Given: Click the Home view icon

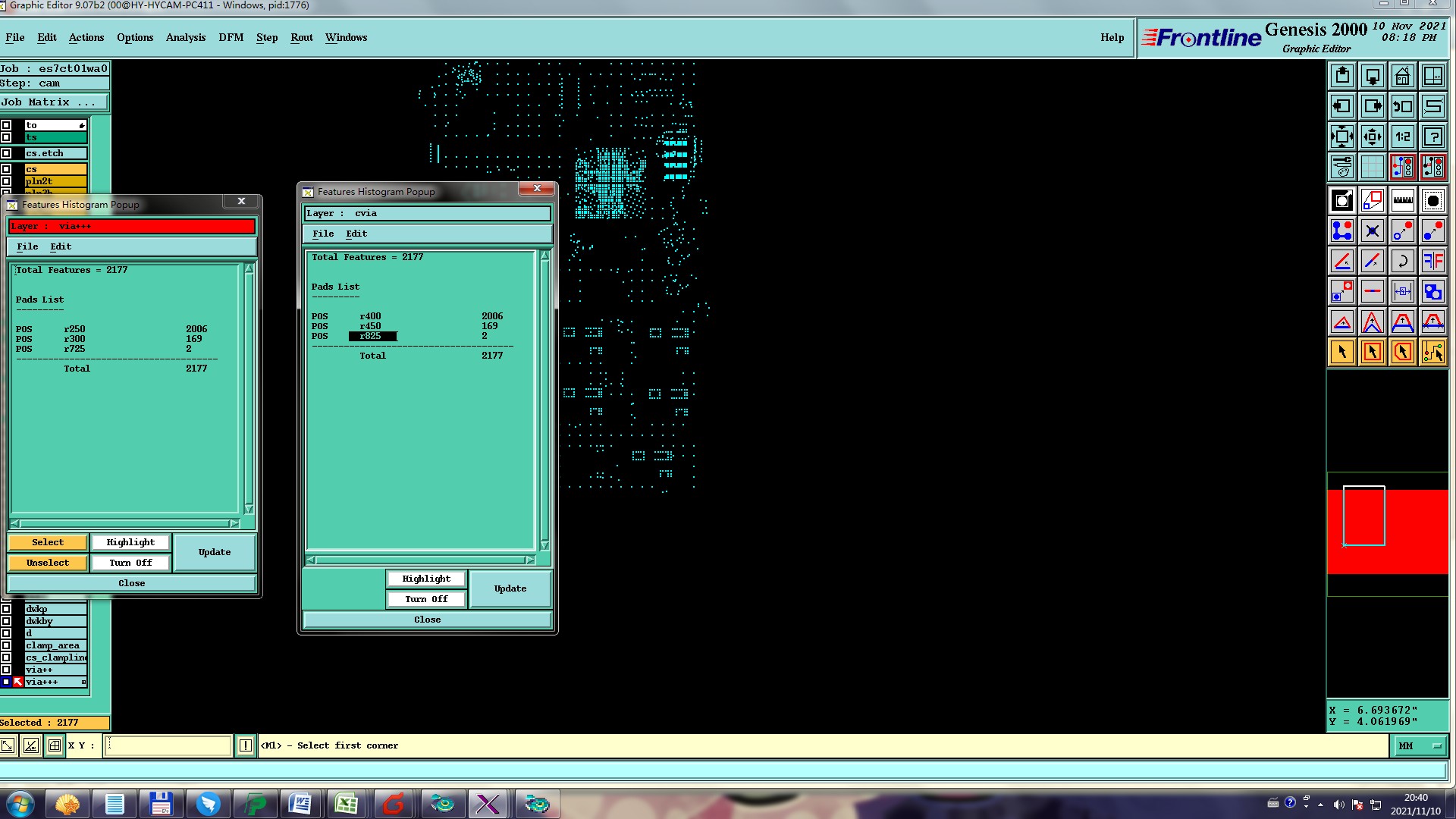Looking at the screenshot, I should coord(1402,77).
